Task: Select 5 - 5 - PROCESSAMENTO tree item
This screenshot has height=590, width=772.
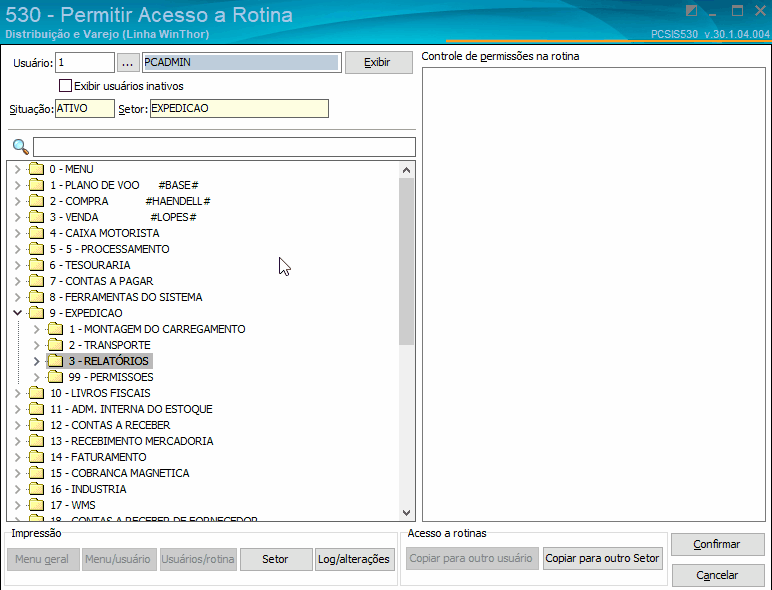Action: click(x=109, y=249)
